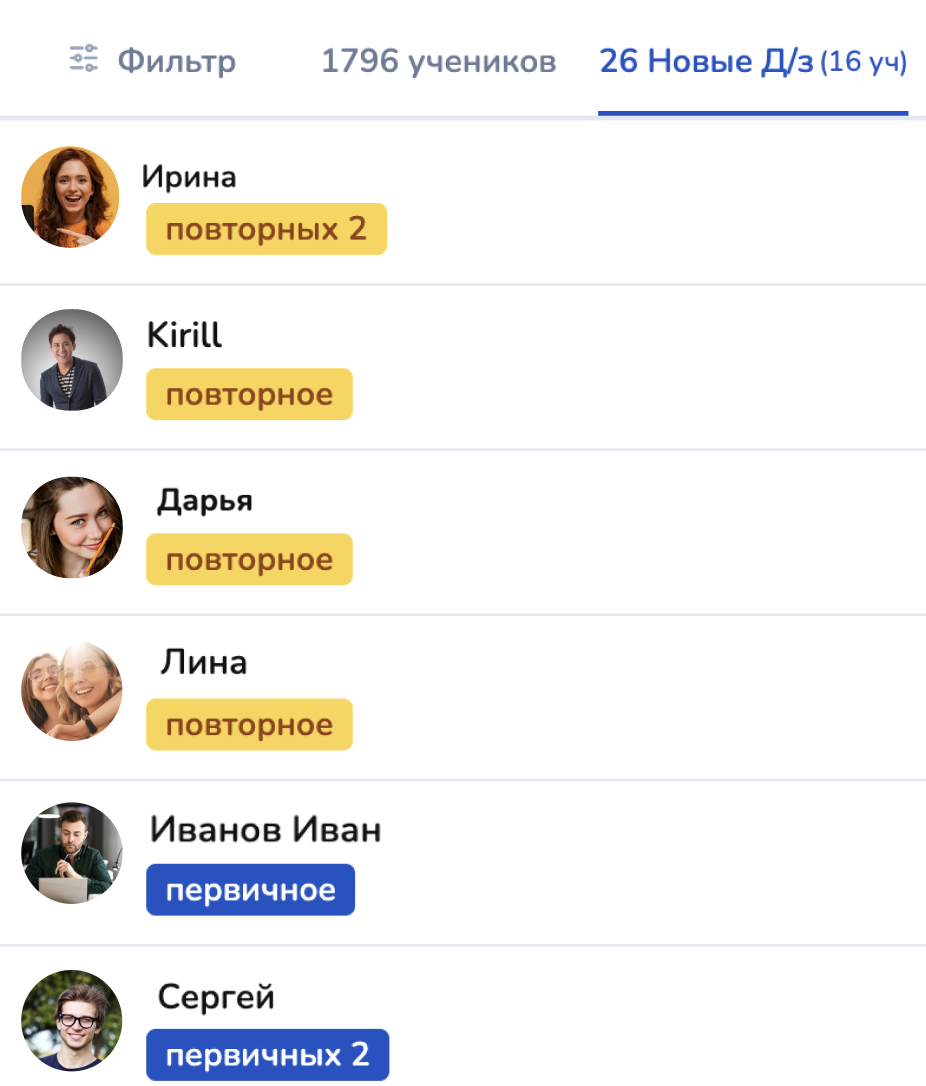Click the filter sliders icon

[x=83, y=60]
